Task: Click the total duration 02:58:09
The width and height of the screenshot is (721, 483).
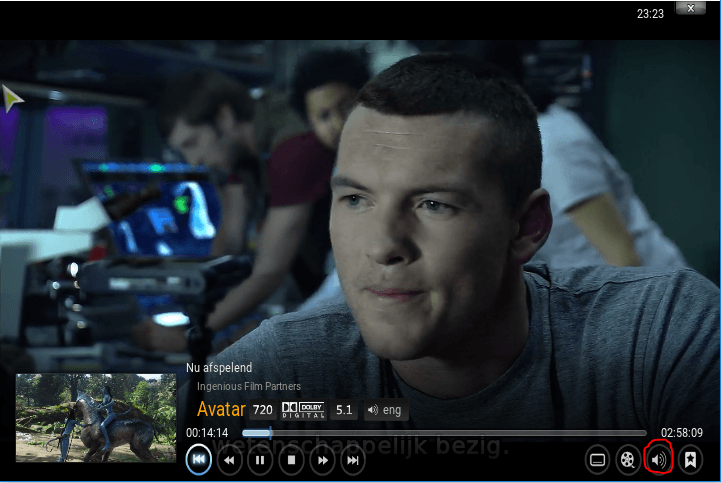Action: 681,433
